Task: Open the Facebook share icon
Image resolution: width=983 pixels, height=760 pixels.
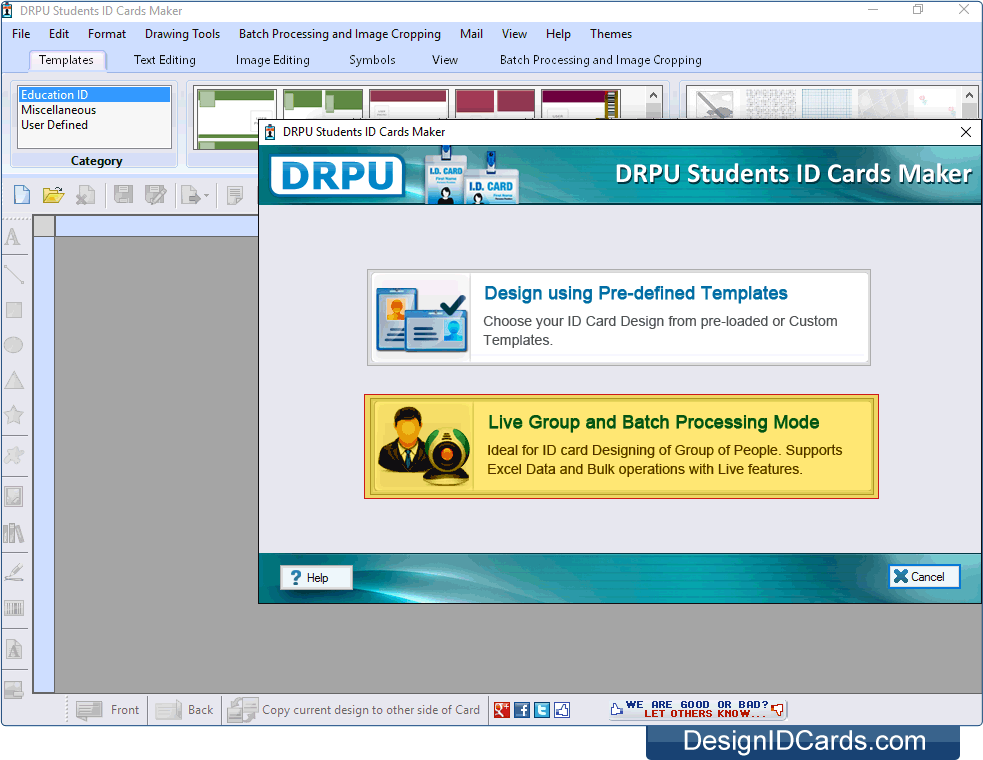Action: pos(522,709)
